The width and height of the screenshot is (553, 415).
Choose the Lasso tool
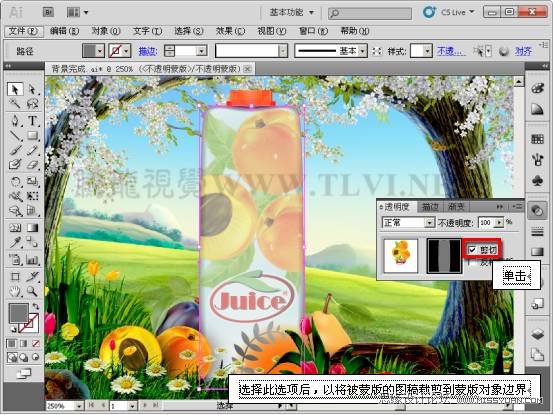click(32, 104)
